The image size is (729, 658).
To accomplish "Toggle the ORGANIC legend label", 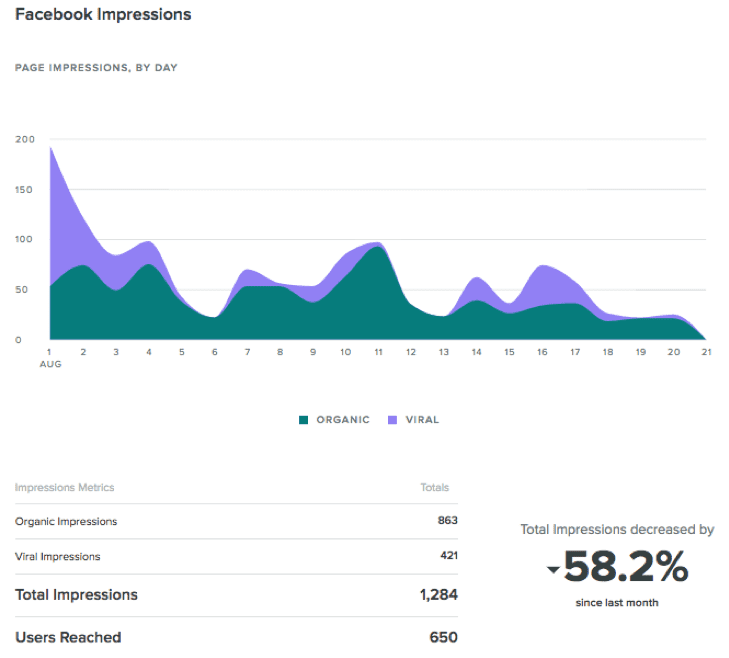I will coord(343,420).
